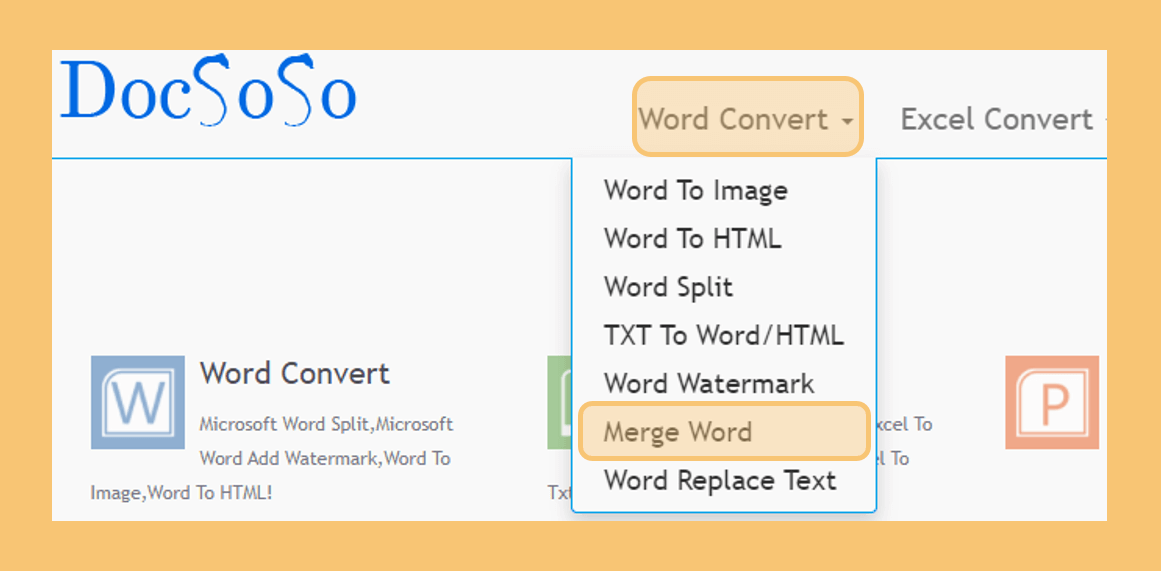Click the Word Convert section heading
The height and width of the screenshot is (571, 1161).
point(295,373)
